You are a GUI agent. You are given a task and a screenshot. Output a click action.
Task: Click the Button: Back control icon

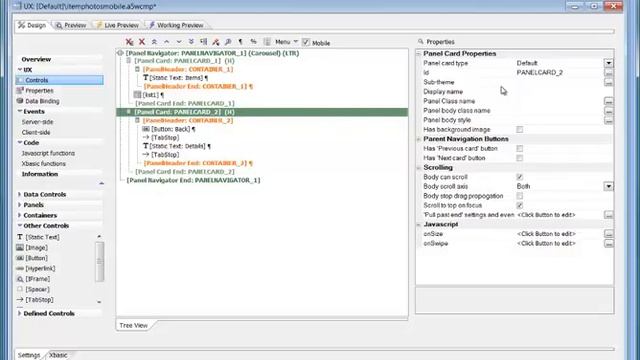[146, 129]
